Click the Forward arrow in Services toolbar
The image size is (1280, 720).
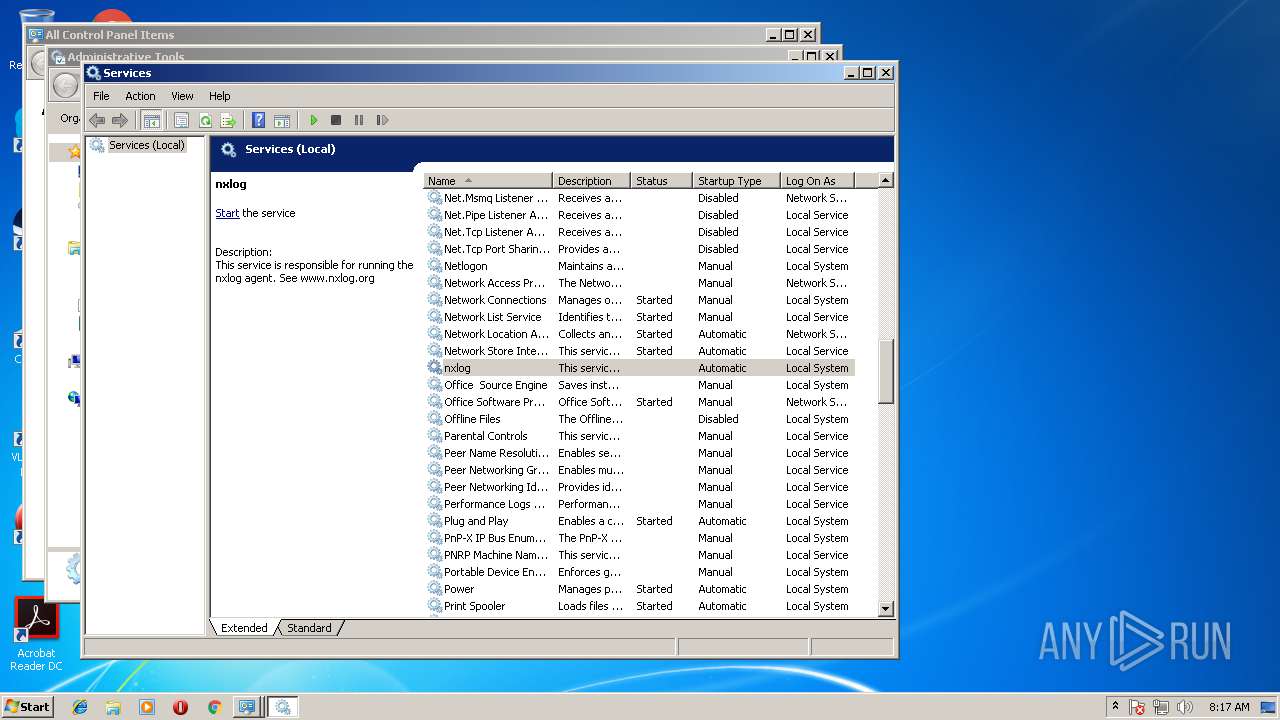(120, 120)
